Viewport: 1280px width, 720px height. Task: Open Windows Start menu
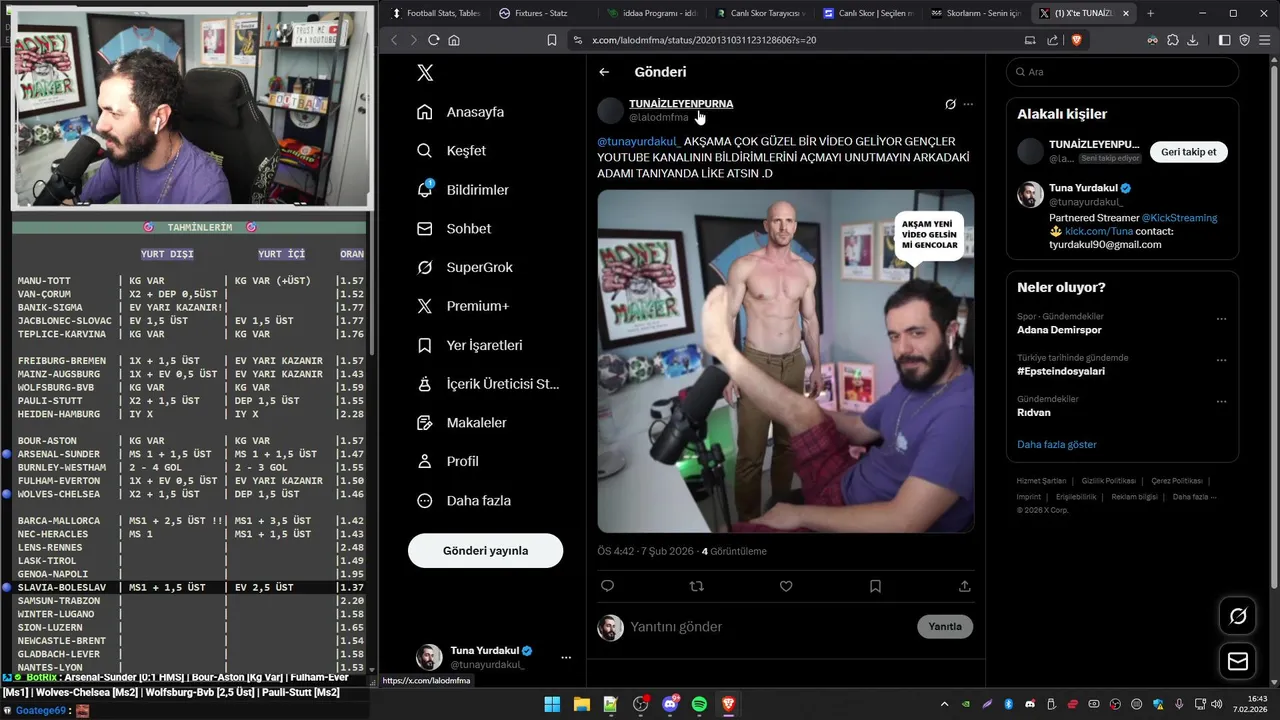click(x=552, y=704)
